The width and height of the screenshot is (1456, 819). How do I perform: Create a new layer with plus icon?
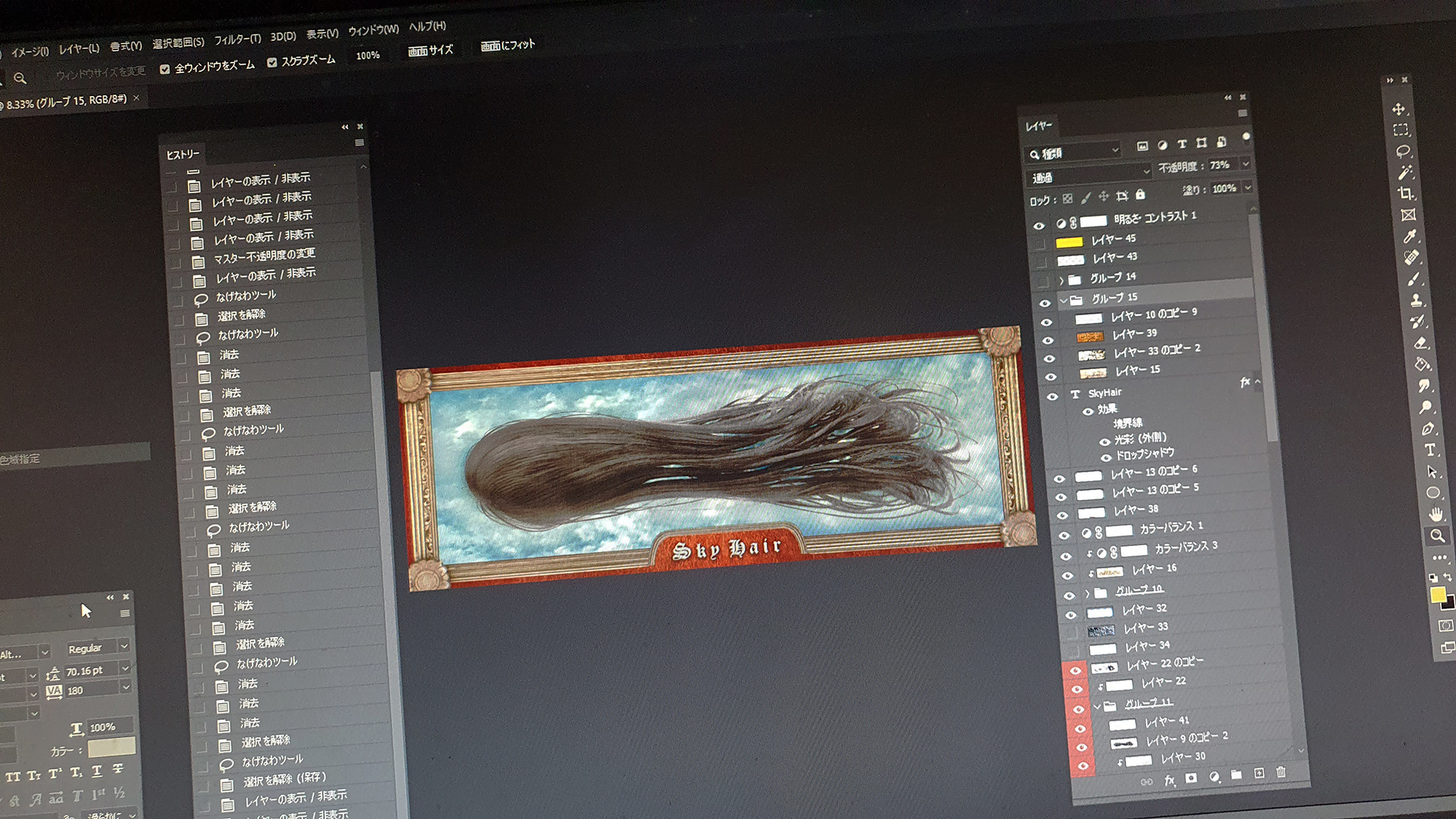click(x=1259, y=774)
